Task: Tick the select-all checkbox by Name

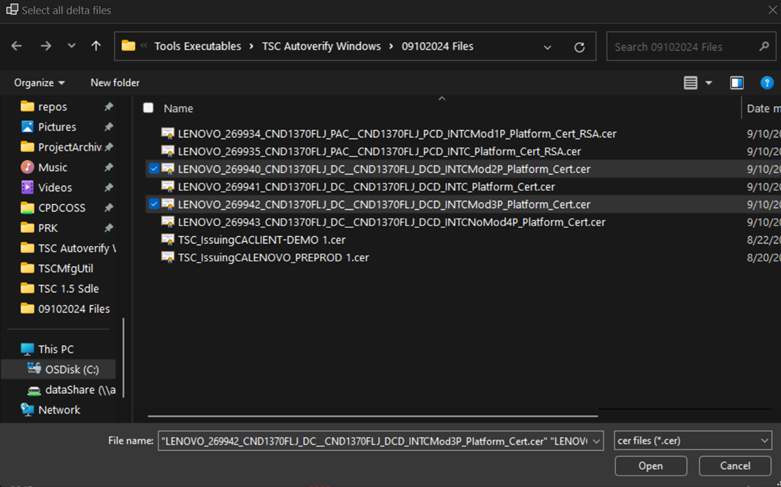Action: (x=148, y=108)
